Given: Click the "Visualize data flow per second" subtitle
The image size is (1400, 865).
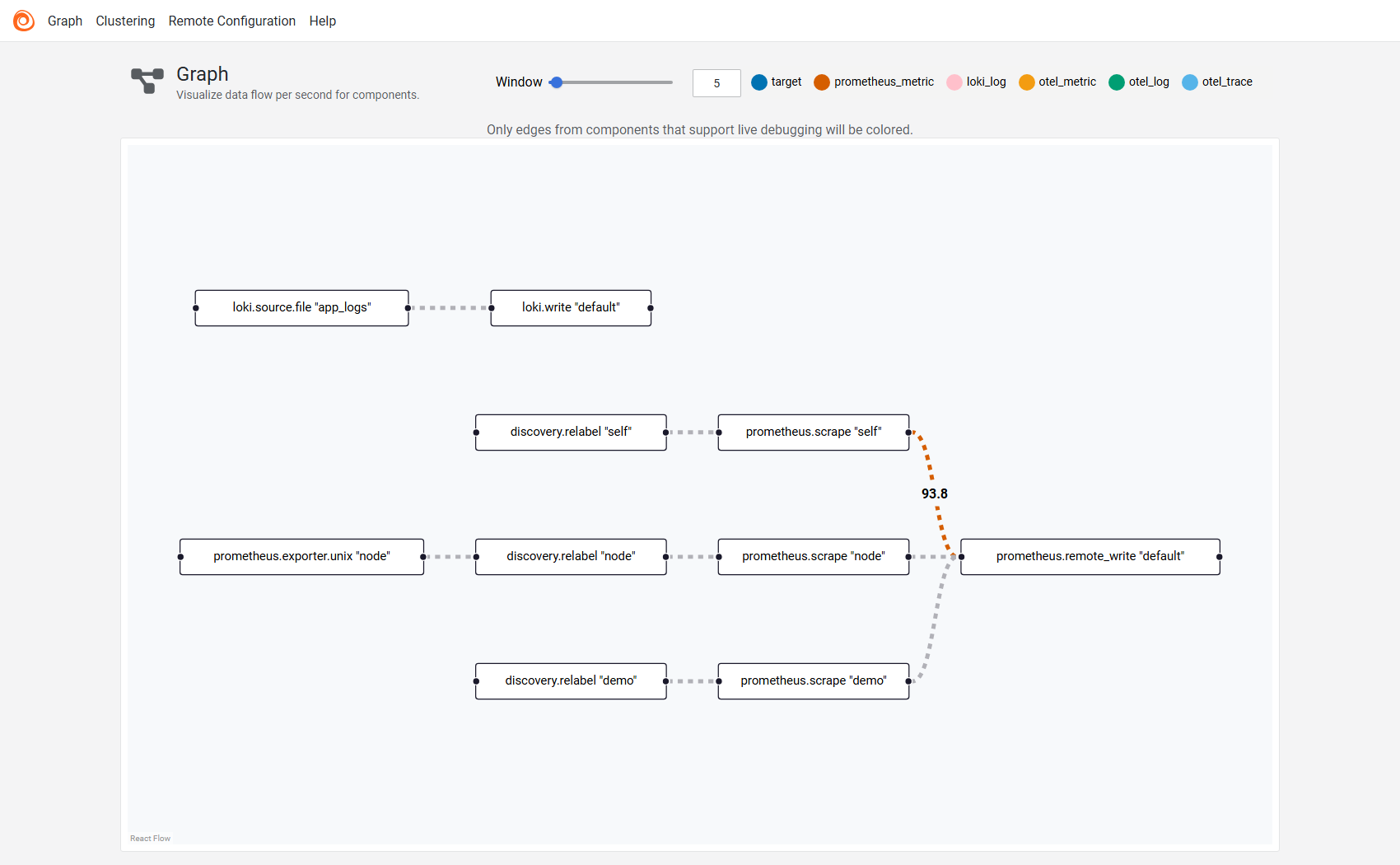Looking at the screenshot, I should click(297, 95).
